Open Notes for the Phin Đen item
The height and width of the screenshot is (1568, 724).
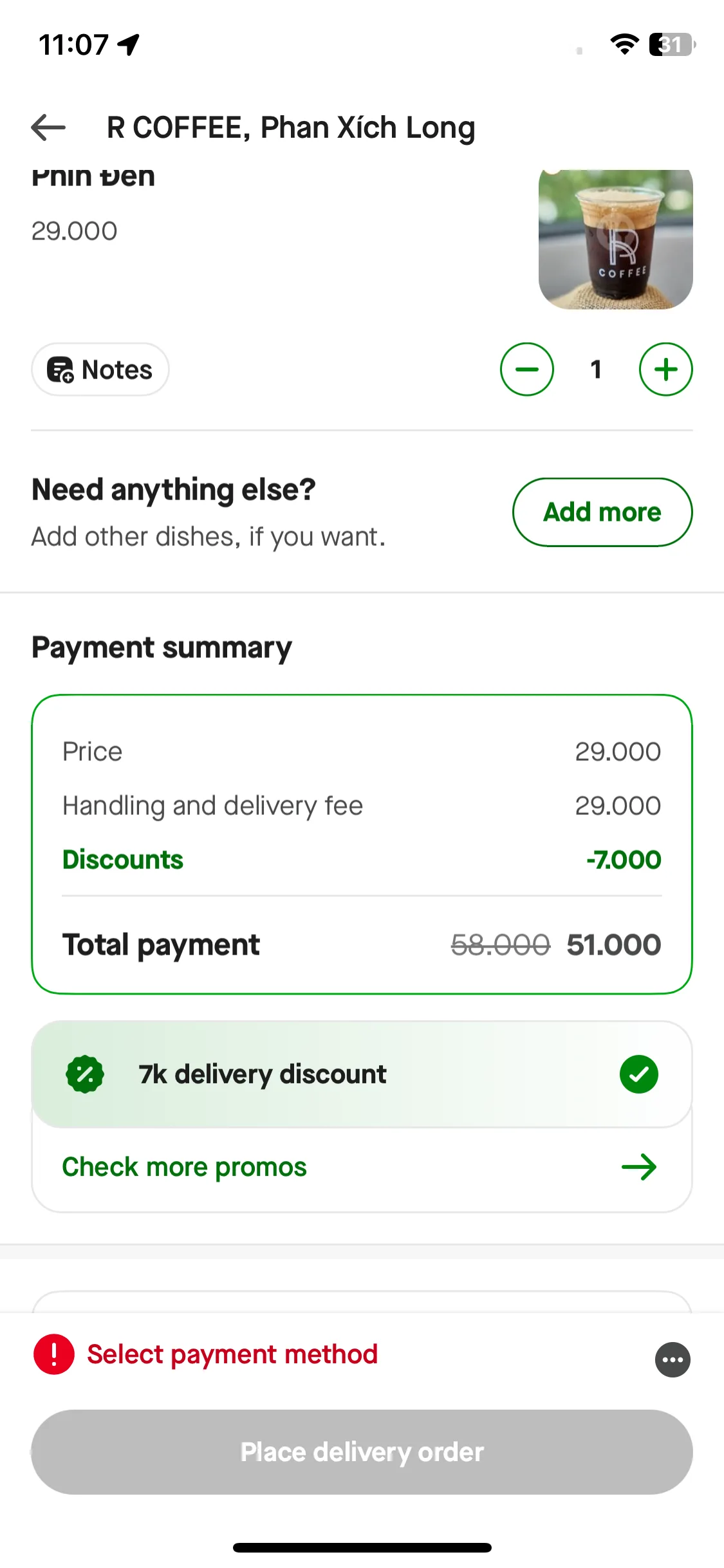100,369
